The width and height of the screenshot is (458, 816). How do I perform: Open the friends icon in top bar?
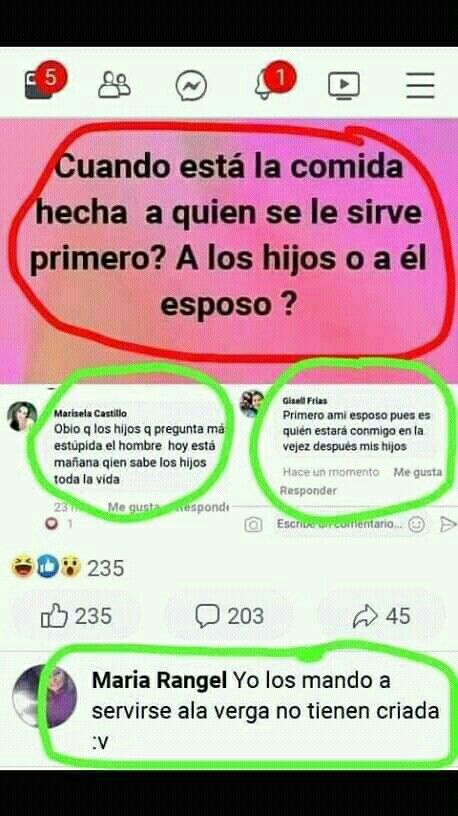coord(114,85)
